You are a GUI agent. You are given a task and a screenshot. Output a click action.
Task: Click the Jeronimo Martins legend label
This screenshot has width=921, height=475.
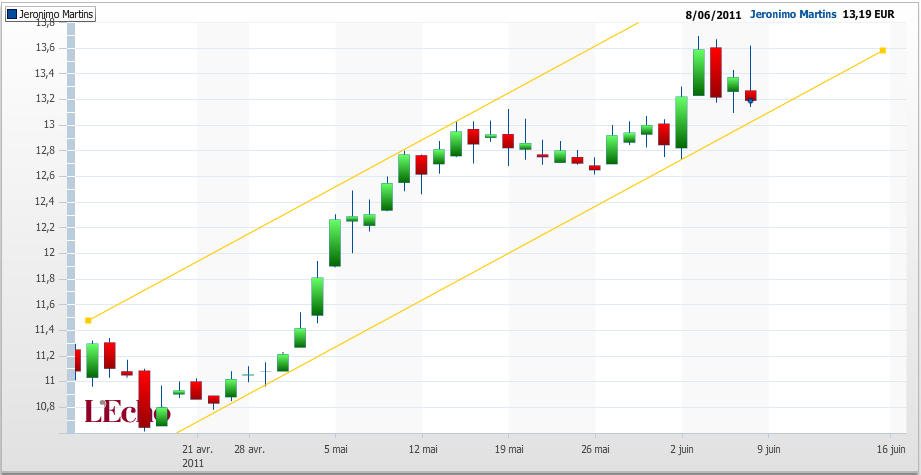(x=56, y=14)
